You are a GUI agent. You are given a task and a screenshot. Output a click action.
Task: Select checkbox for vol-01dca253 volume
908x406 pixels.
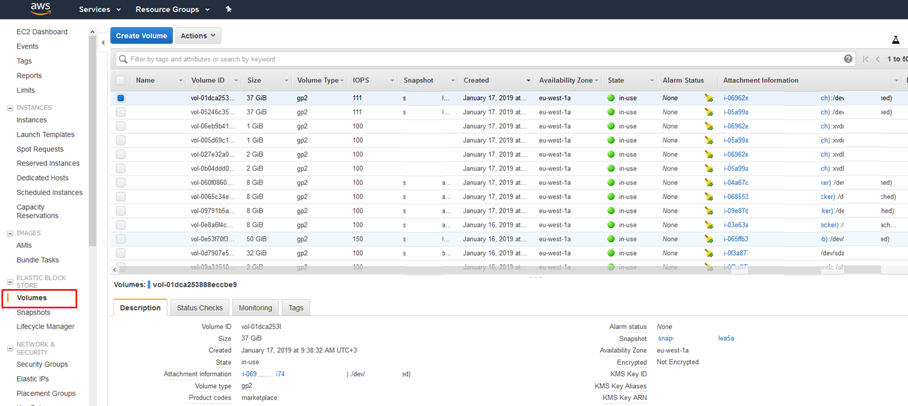(x=120, y=98)
